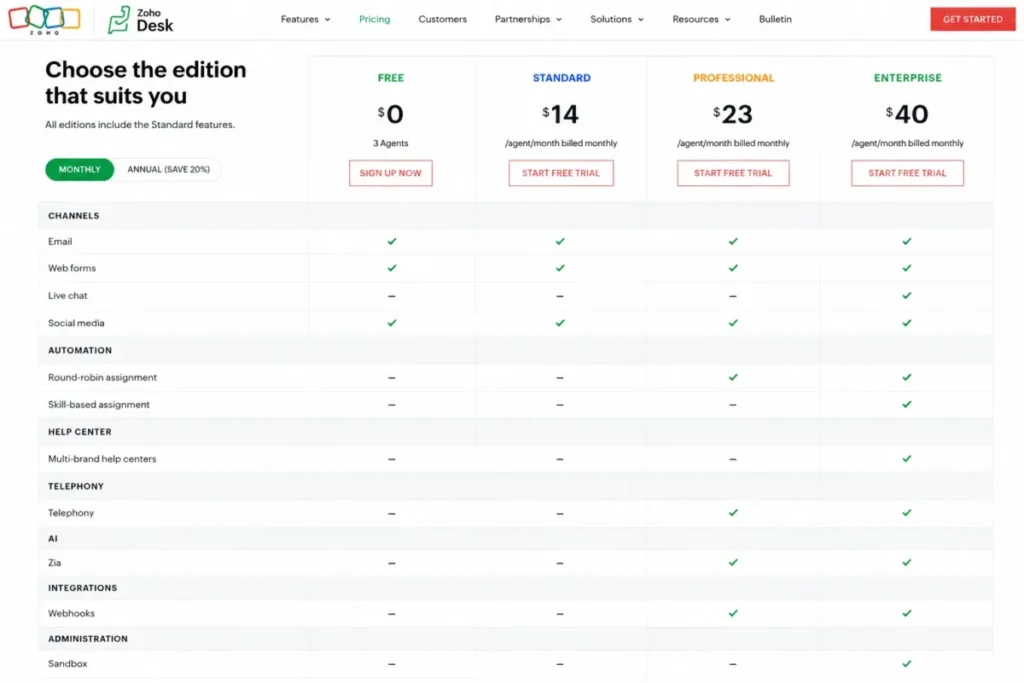
Task: Click Webhooks checkmark under Enterprise
Action: [x=906, y=614]
